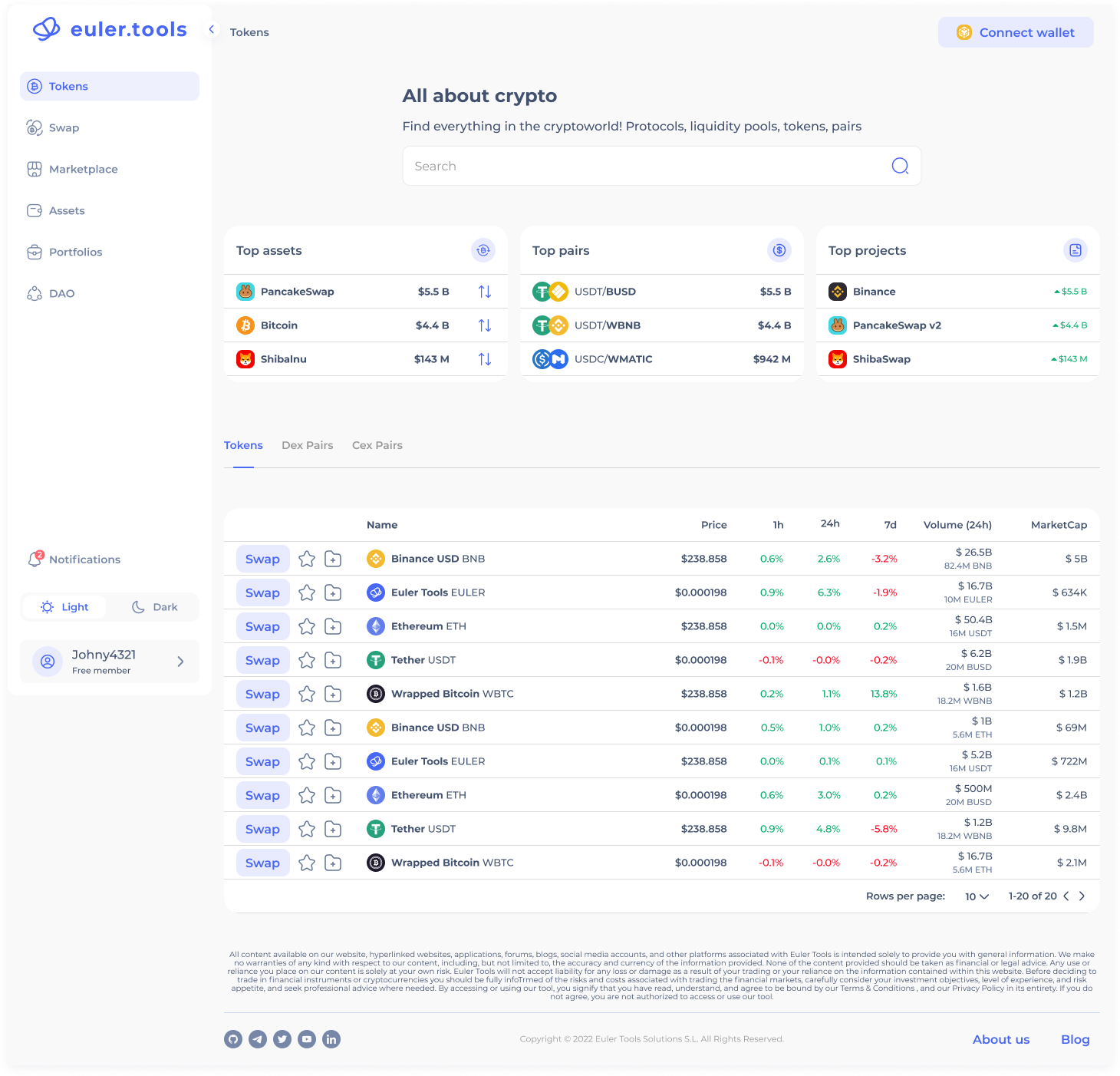Click the swap arrows for ShibaInu

point(485,359)
